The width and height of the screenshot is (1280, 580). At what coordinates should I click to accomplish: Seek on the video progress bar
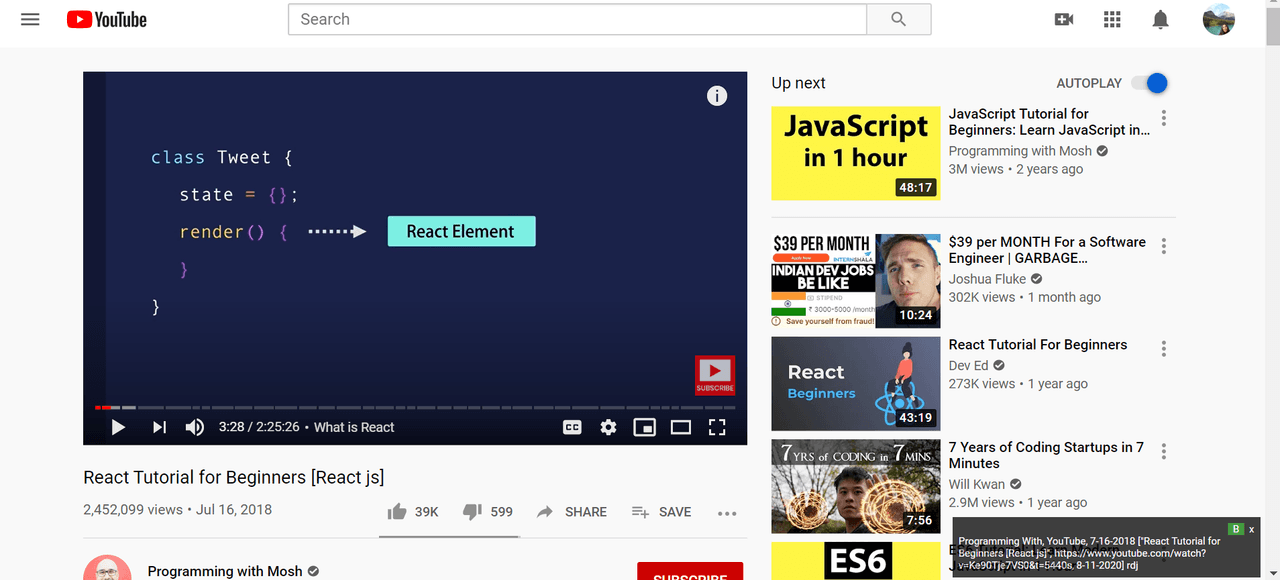click(415, 407)
